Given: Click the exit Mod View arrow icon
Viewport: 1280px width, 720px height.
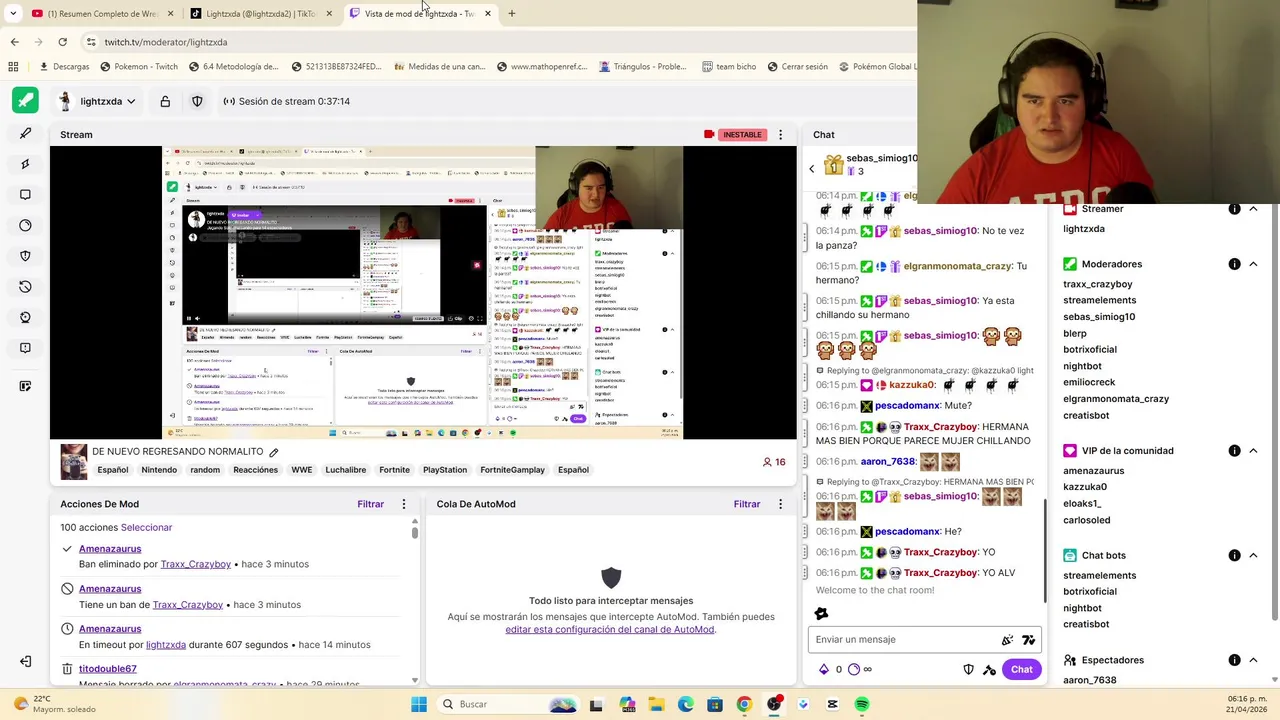Looking at the screenshot, I should [25, 661].
